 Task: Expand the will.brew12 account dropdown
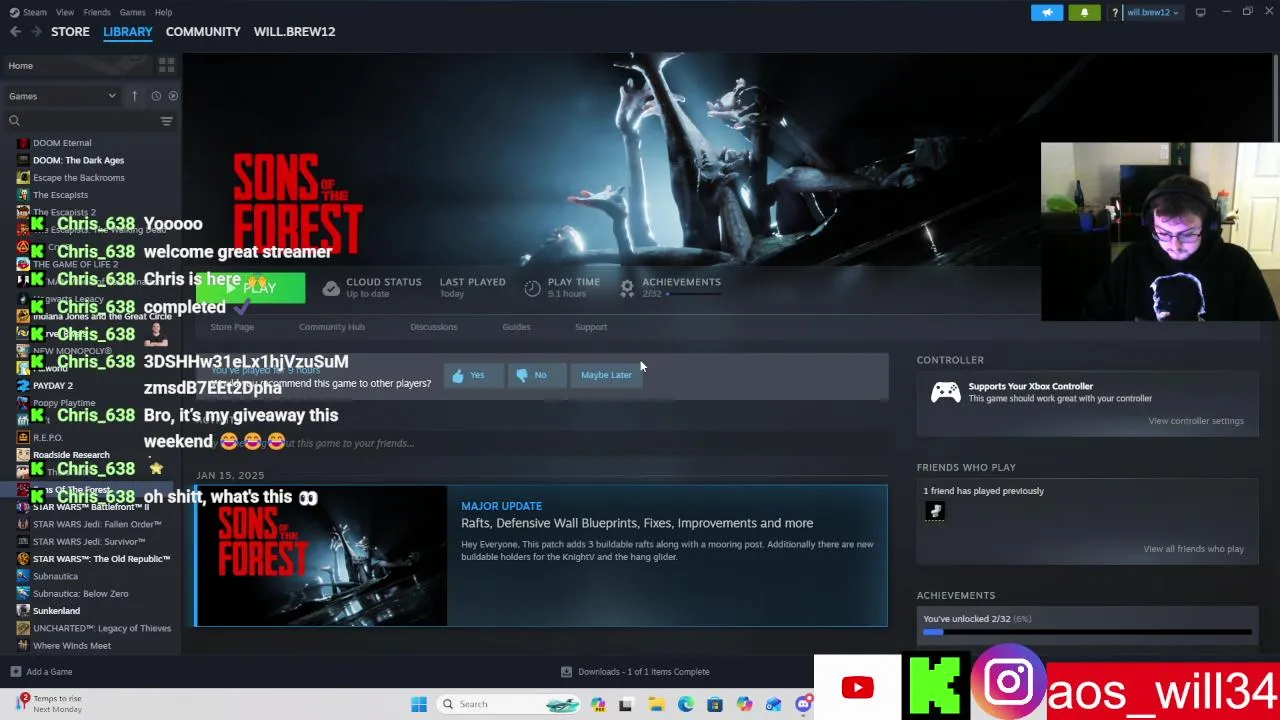[1152, 13]
